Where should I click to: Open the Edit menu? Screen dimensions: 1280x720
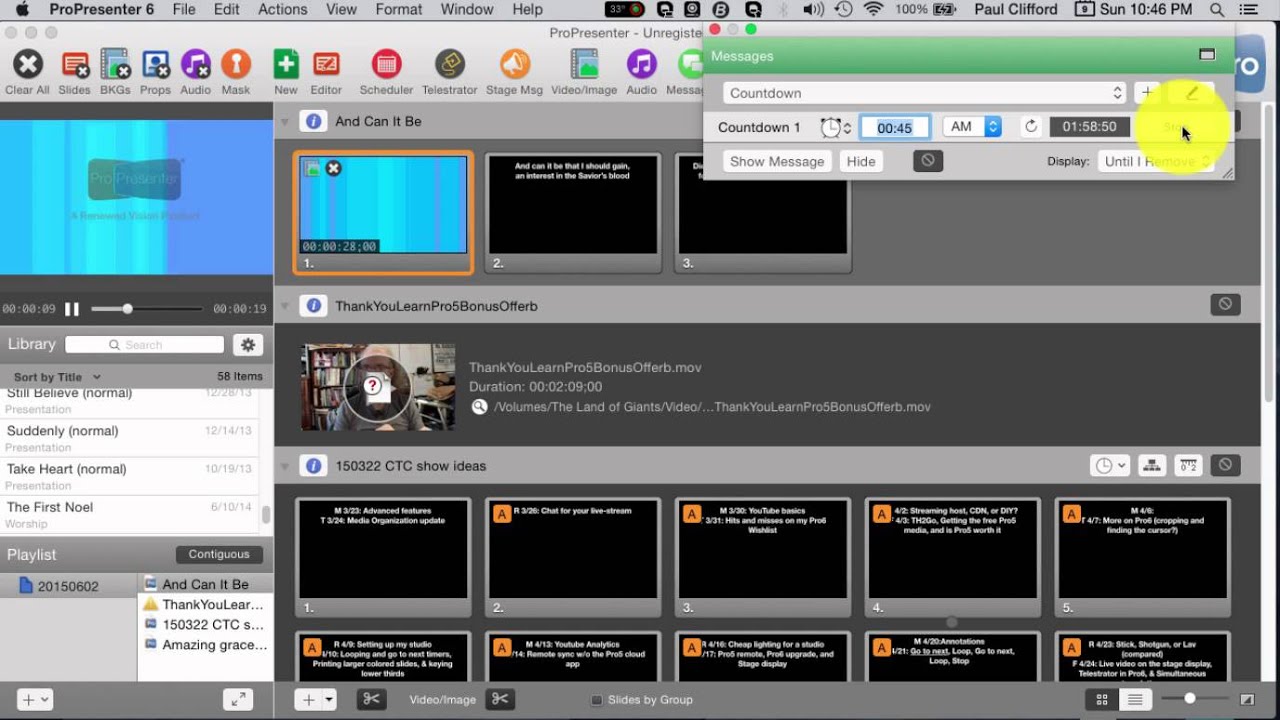point(227,10)
